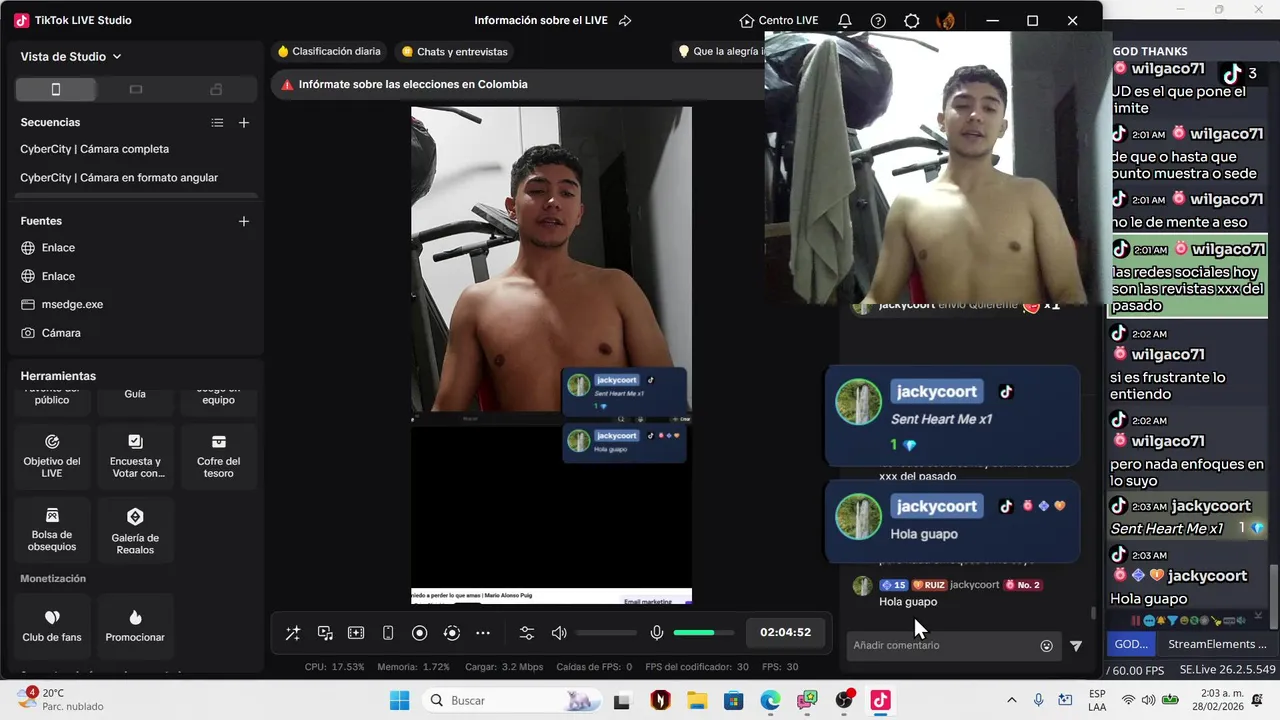The height and width of the screenshot is (720, 1280).
Task: Open the media and music tool
Action: pyautogui.click(x=325, y=633)
